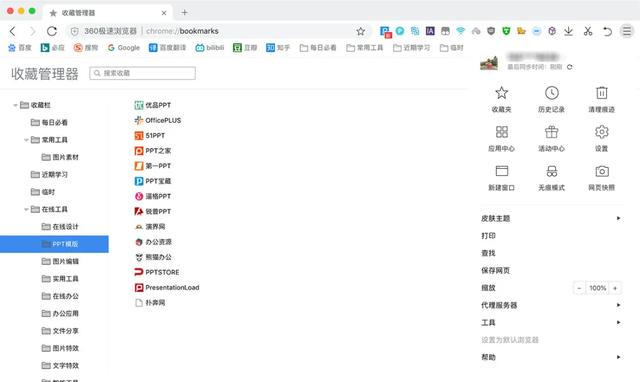Open 设置 gear icon in menu

pos(602,132)
